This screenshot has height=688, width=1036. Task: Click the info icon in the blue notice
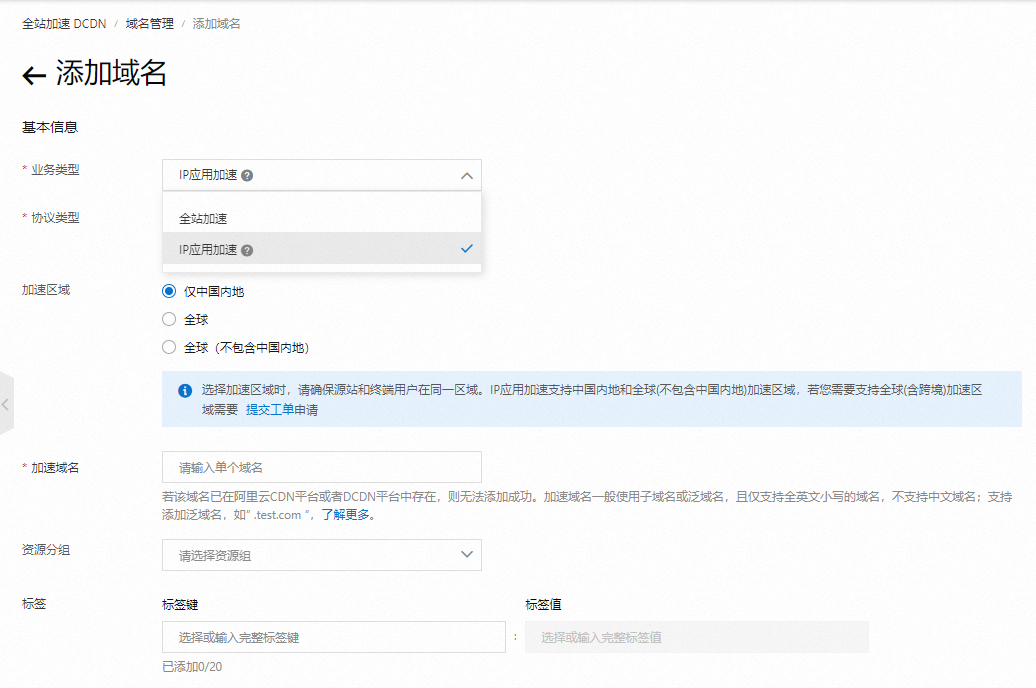pos(185,391)
